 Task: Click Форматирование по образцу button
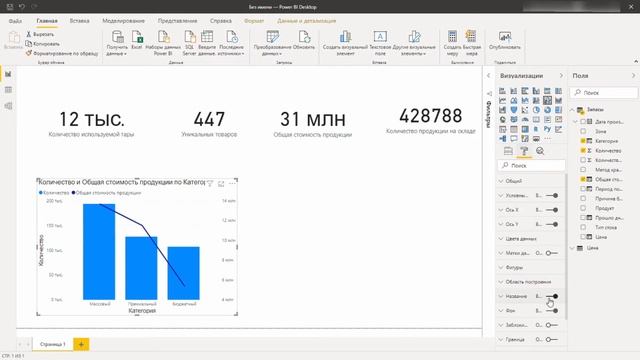(x=62, y=53)
